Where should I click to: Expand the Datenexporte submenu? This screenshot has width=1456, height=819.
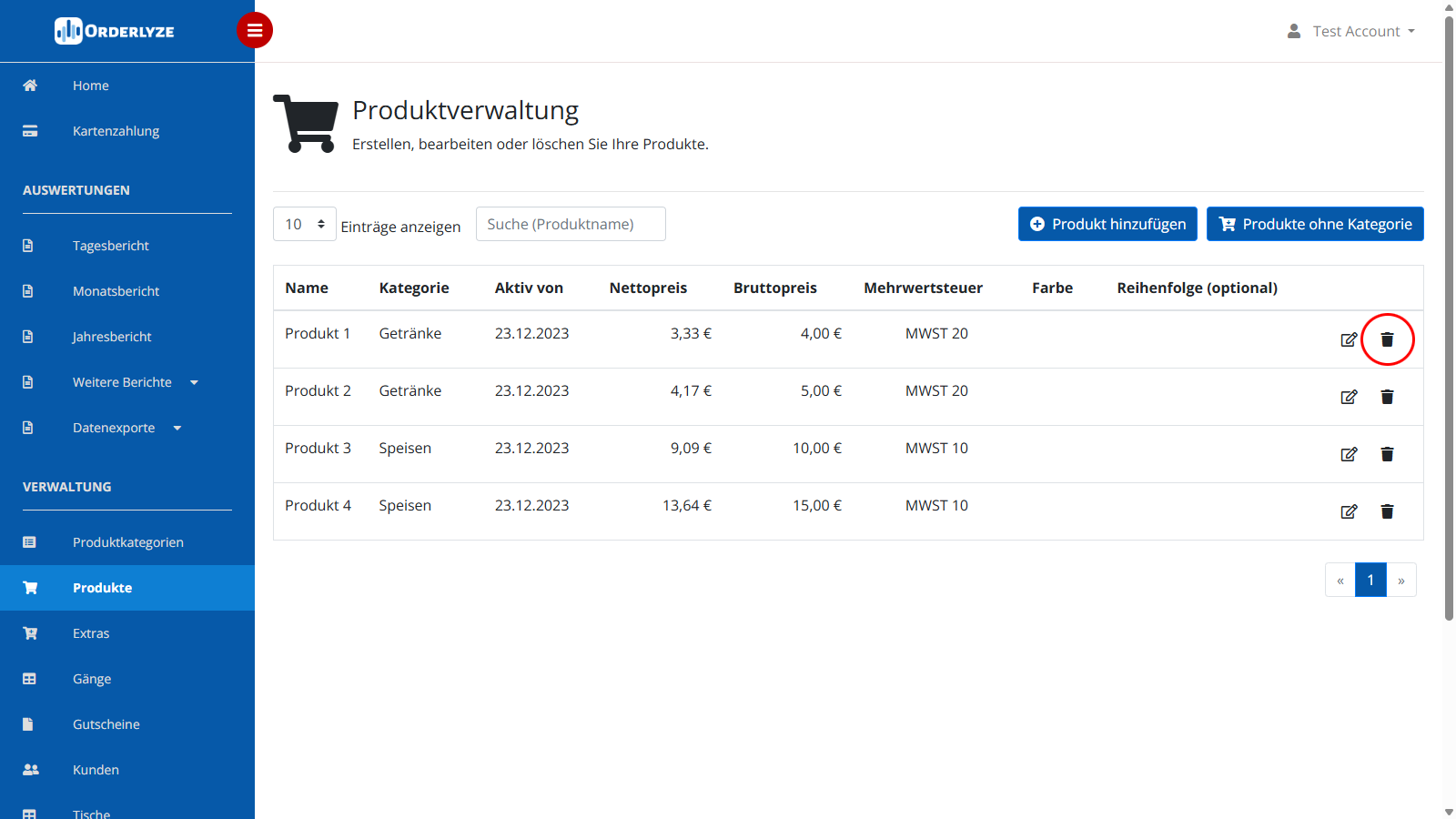click(x=127, y=428)
